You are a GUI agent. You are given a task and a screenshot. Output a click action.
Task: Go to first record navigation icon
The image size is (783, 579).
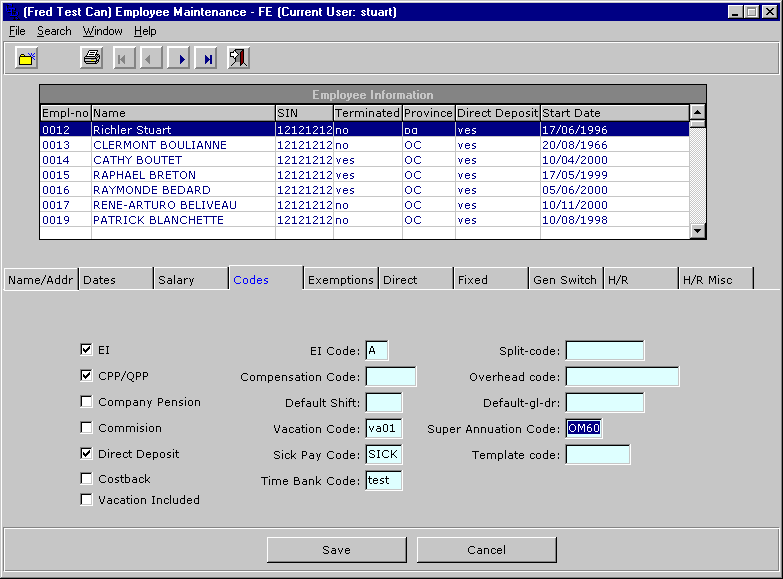point(122,59)
